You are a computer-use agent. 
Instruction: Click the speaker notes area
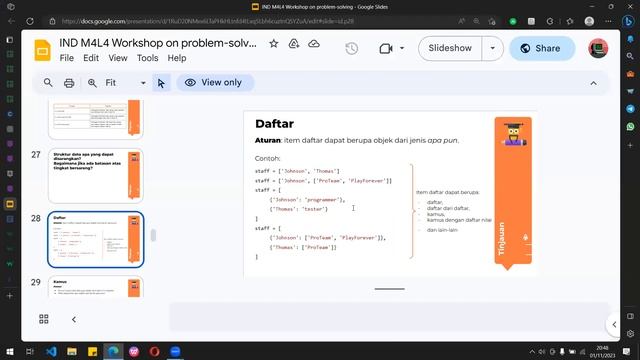coord(388,317)
